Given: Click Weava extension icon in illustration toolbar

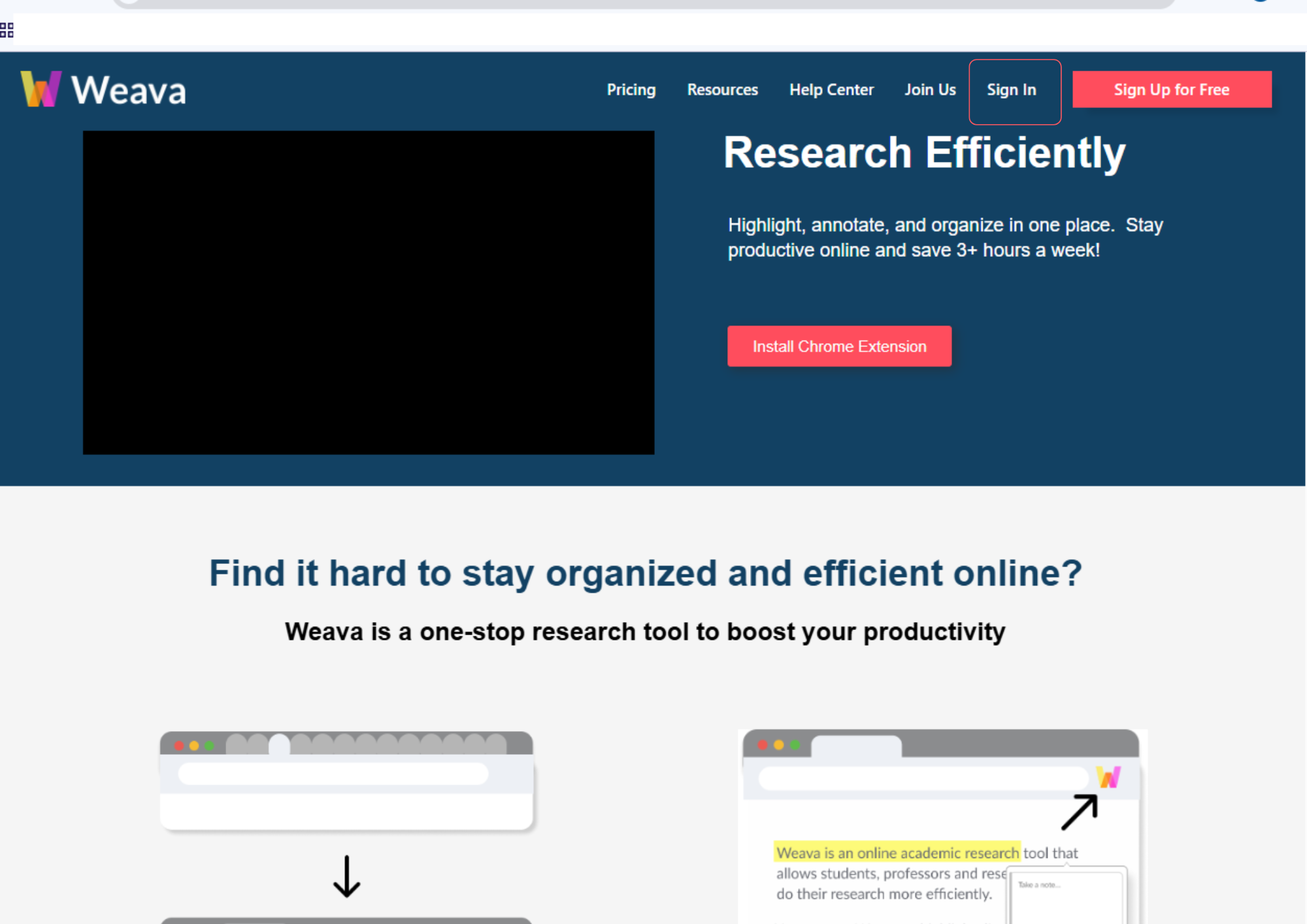Looking at the screenshot, I should 1108,777.
